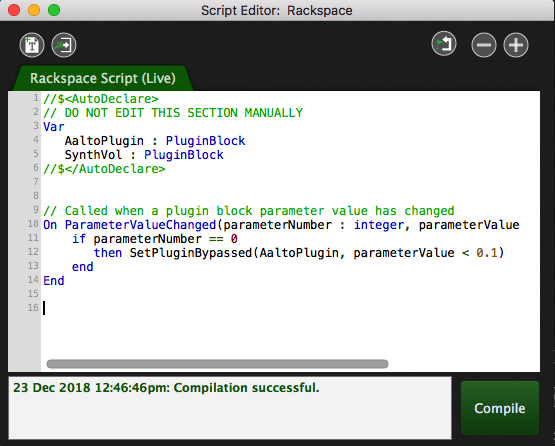The image size is (555, 446).
Task: Click the //$</AutoDeclare> closing comment
Action: coord(104,169)
